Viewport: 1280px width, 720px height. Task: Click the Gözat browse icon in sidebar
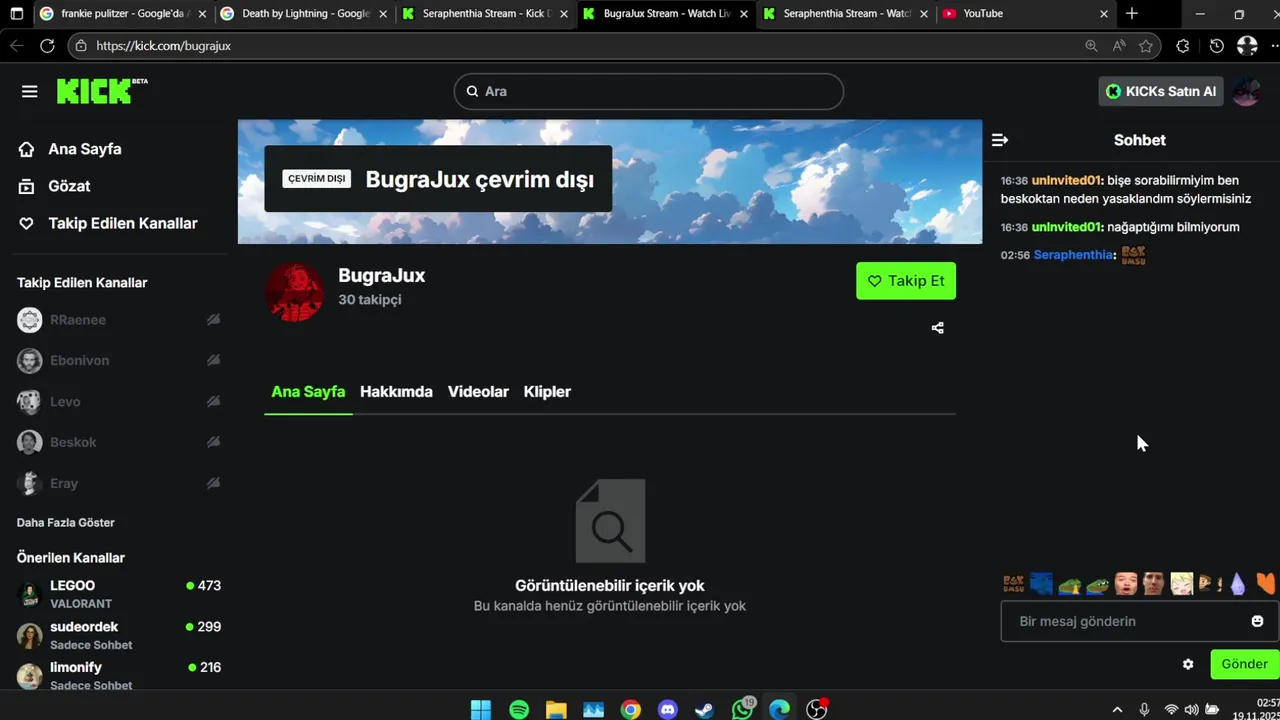pos(27,186)
